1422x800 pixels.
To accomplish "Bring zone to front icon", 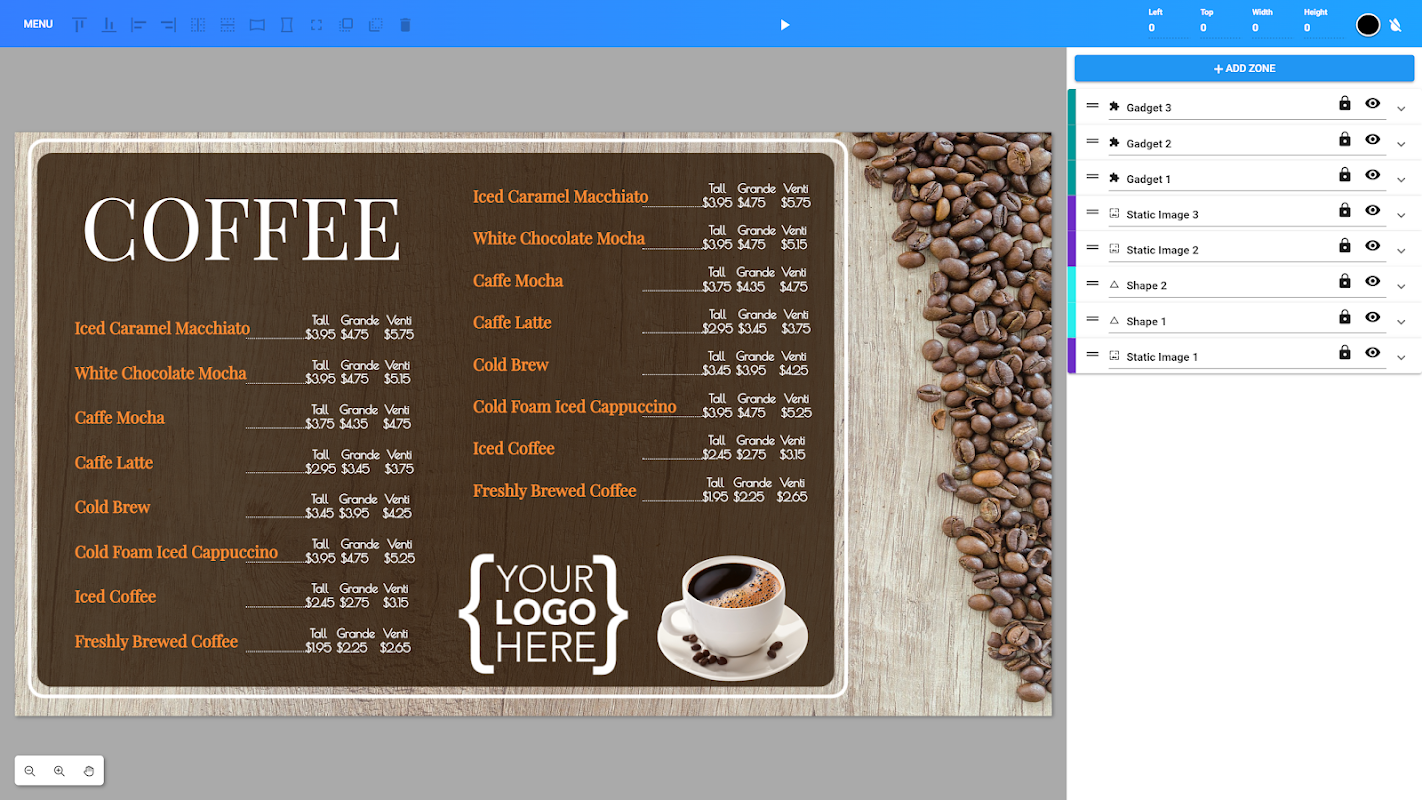I will point(346,24).
